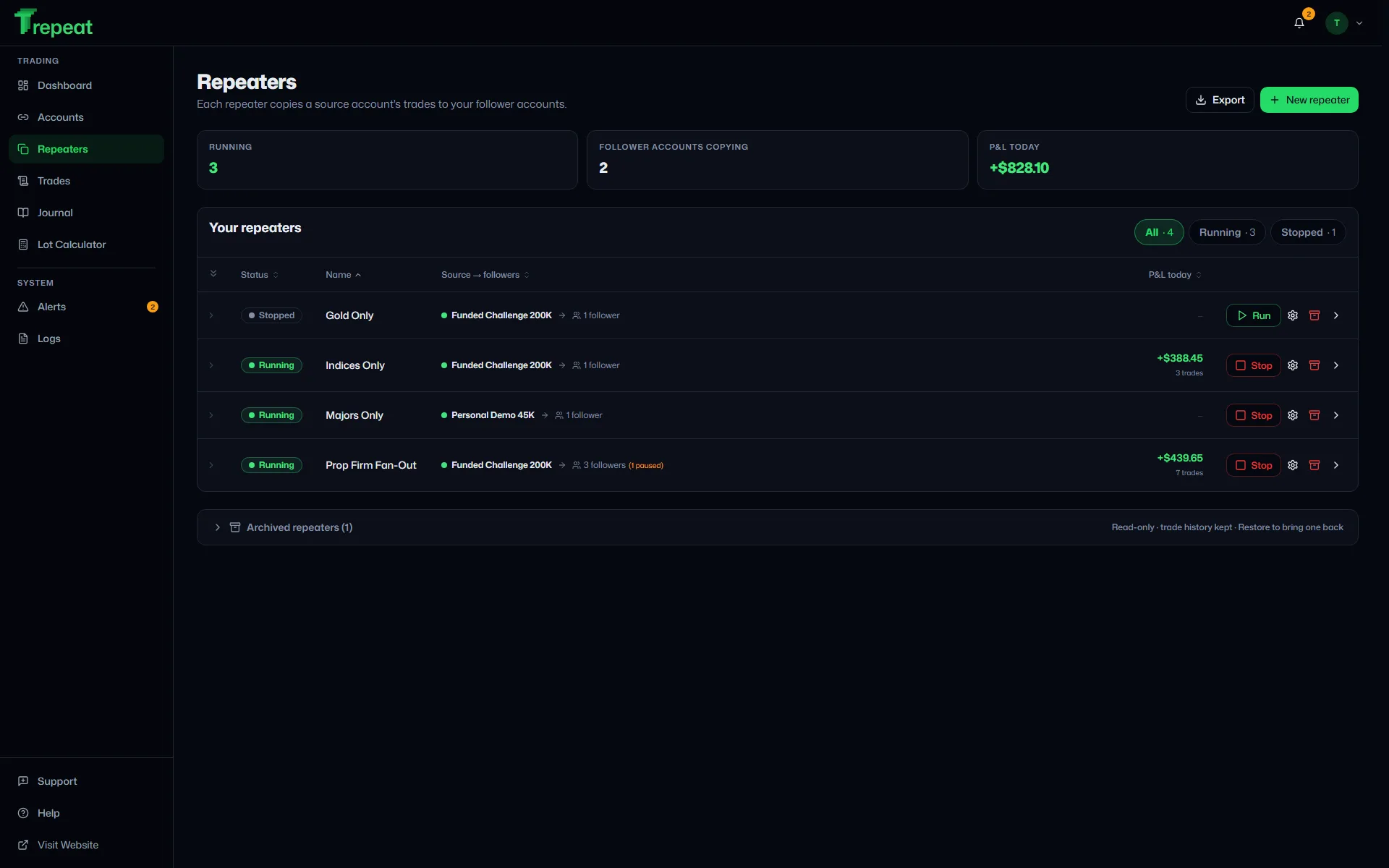Open Accounts page in sidebar
Screen dimensions: 1389x868
[86, 117]
